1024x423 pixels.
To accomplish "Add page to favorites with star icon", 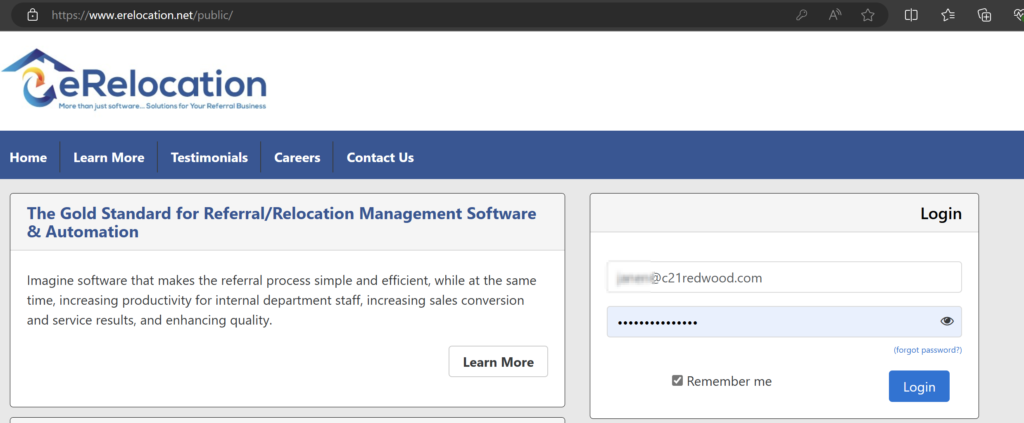I will [x=867, y=15].
